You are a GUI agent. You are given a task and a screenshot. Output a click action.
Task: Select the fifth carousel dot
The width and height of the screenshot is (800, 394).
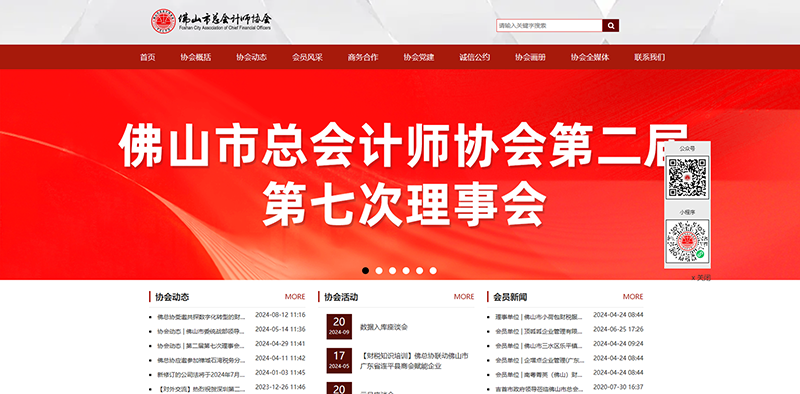(419, 270)
